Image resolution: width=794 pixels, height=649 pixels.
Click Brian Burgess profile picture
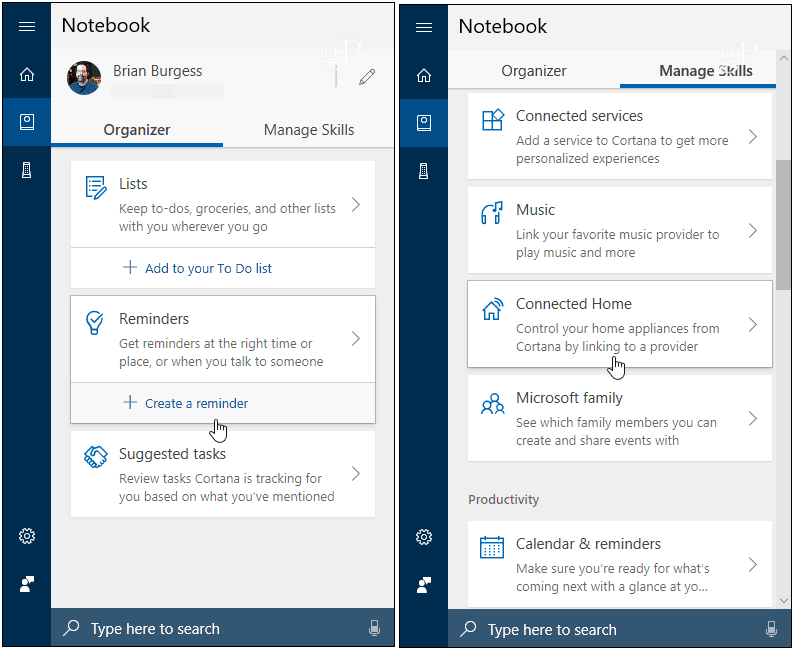(84, 78)
